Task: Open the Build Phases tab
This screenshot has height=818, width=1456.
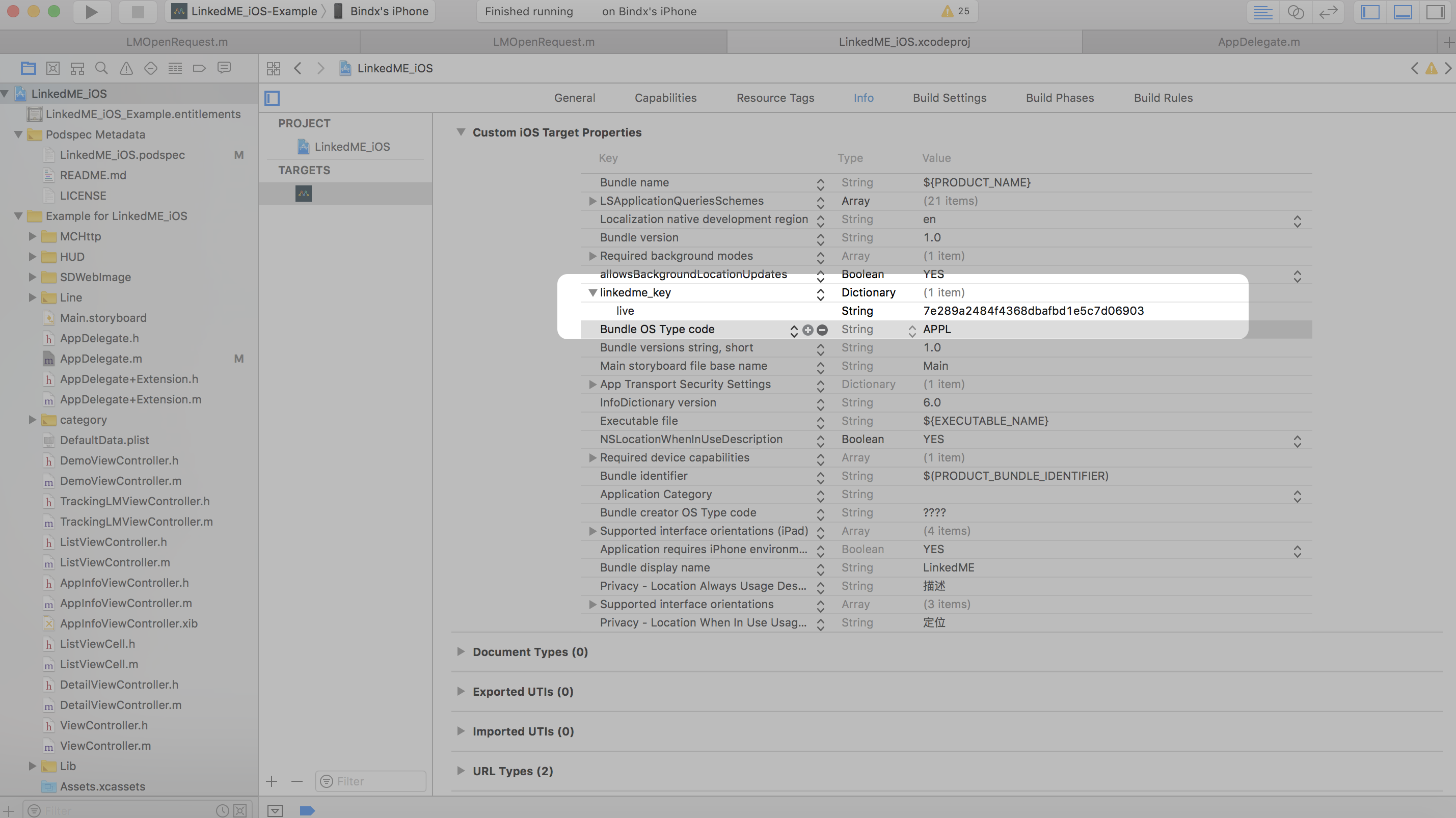Action: [x=1060, y=98]
